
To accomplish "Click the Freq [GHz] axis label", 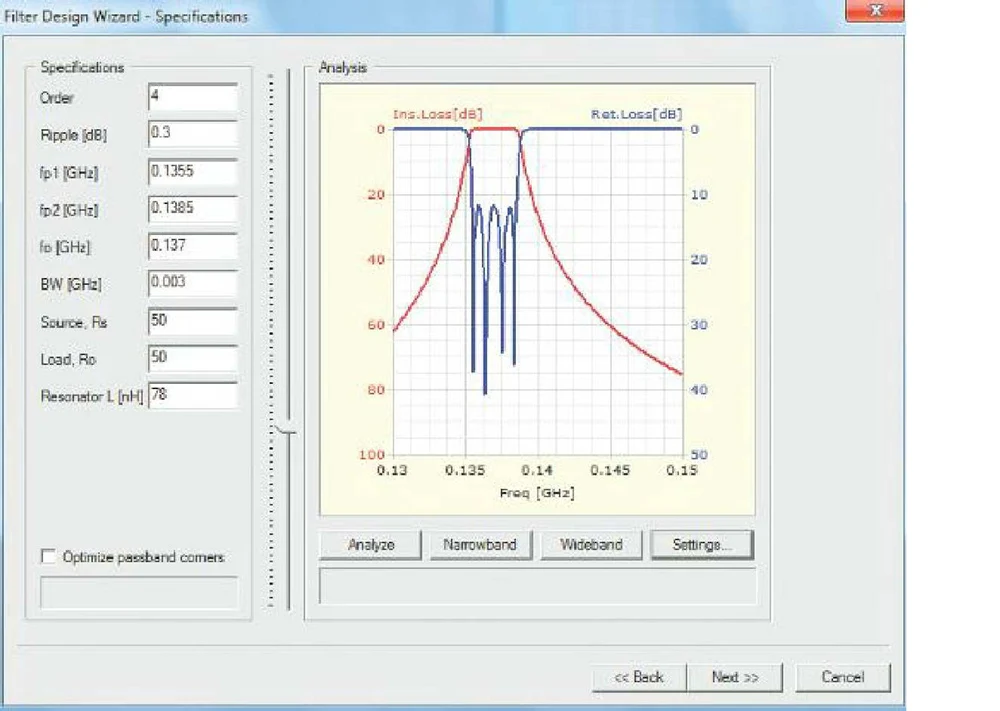I will [537, 493].
